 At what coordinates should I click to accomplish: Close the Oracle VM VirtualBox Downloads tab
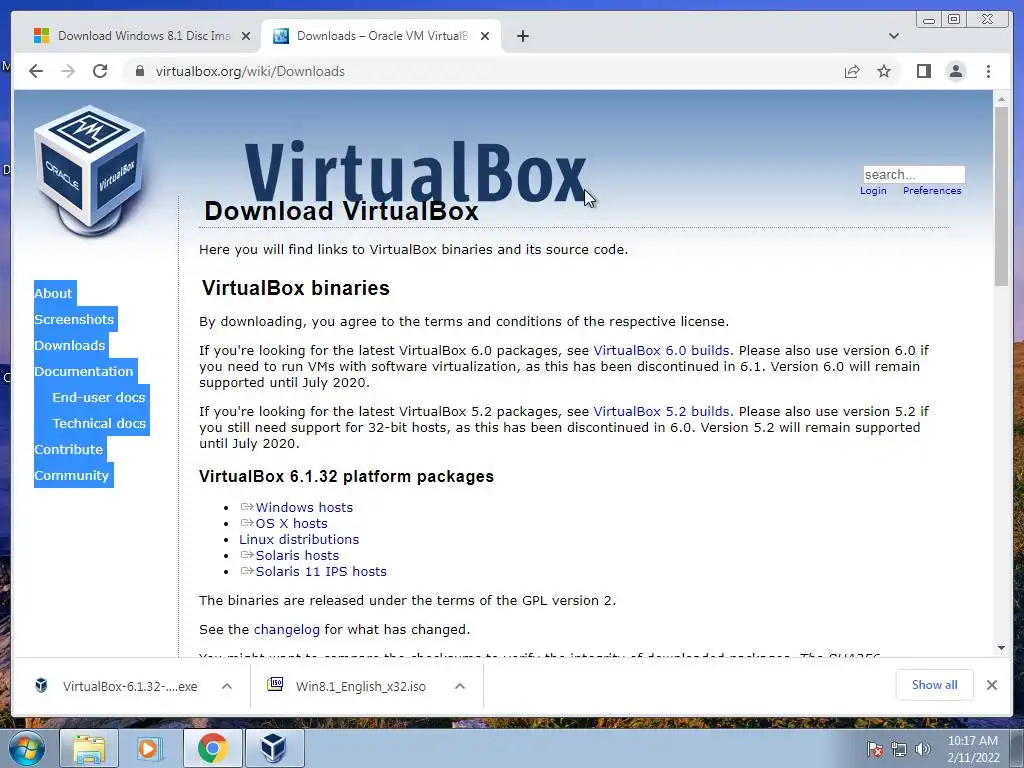tap(485, 36)
